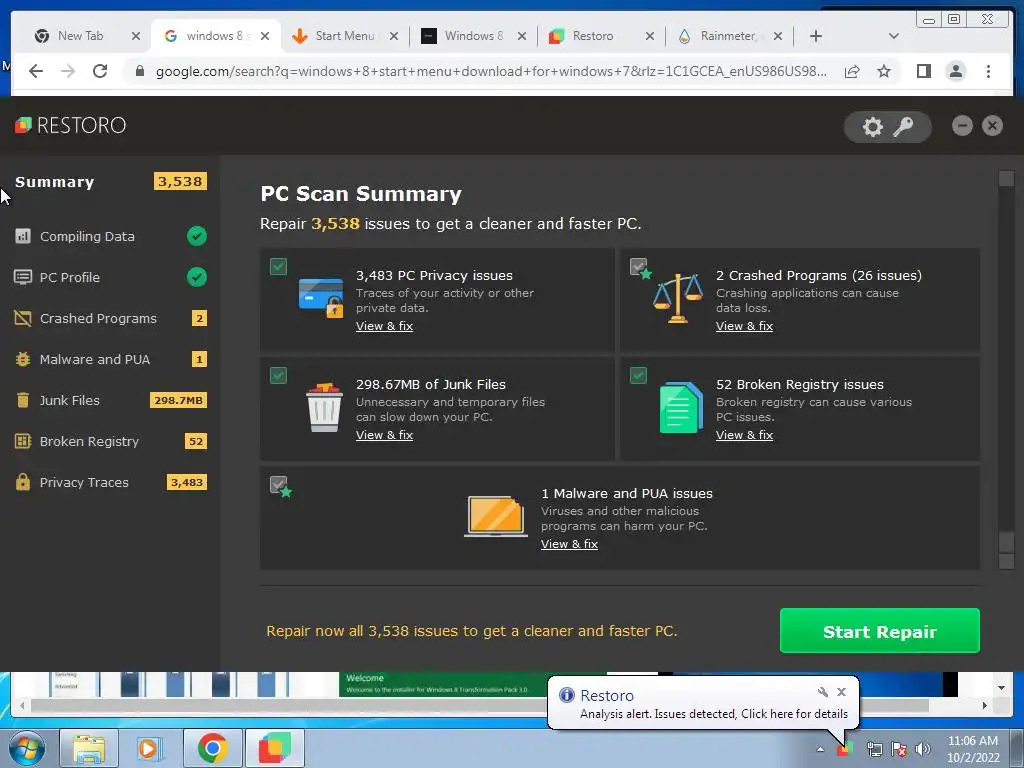Click the Chrome address bar URL
The image size is (1024, 768).
[x=491, y=71]
